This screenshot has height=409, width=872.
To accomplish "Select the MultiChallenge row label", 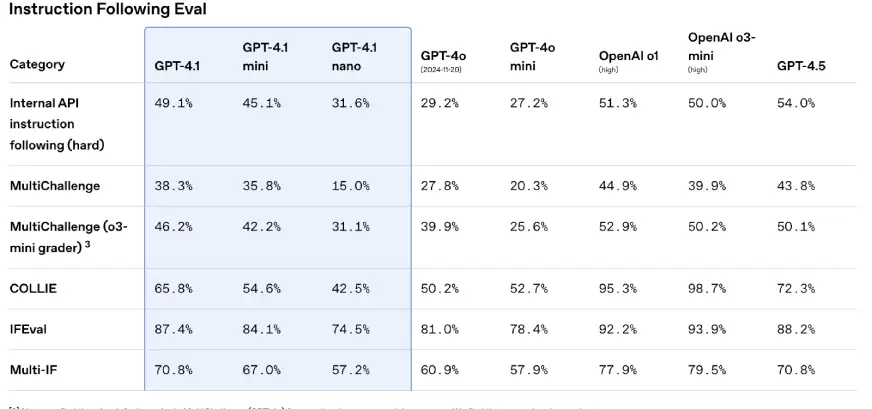I will coord(54,186).
